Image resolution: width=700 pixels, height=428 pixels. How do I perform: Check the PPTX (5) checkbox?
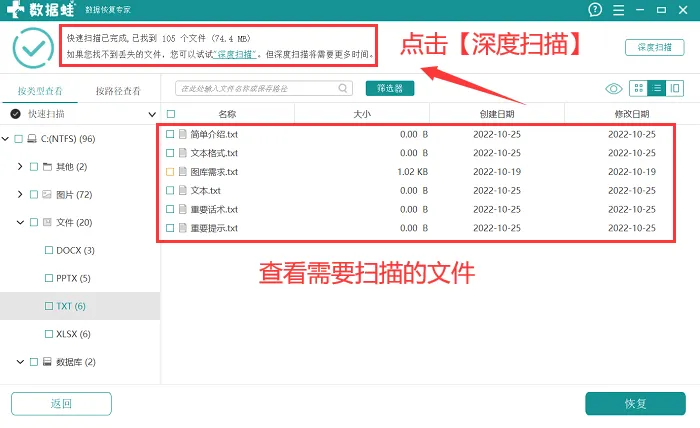49,278
